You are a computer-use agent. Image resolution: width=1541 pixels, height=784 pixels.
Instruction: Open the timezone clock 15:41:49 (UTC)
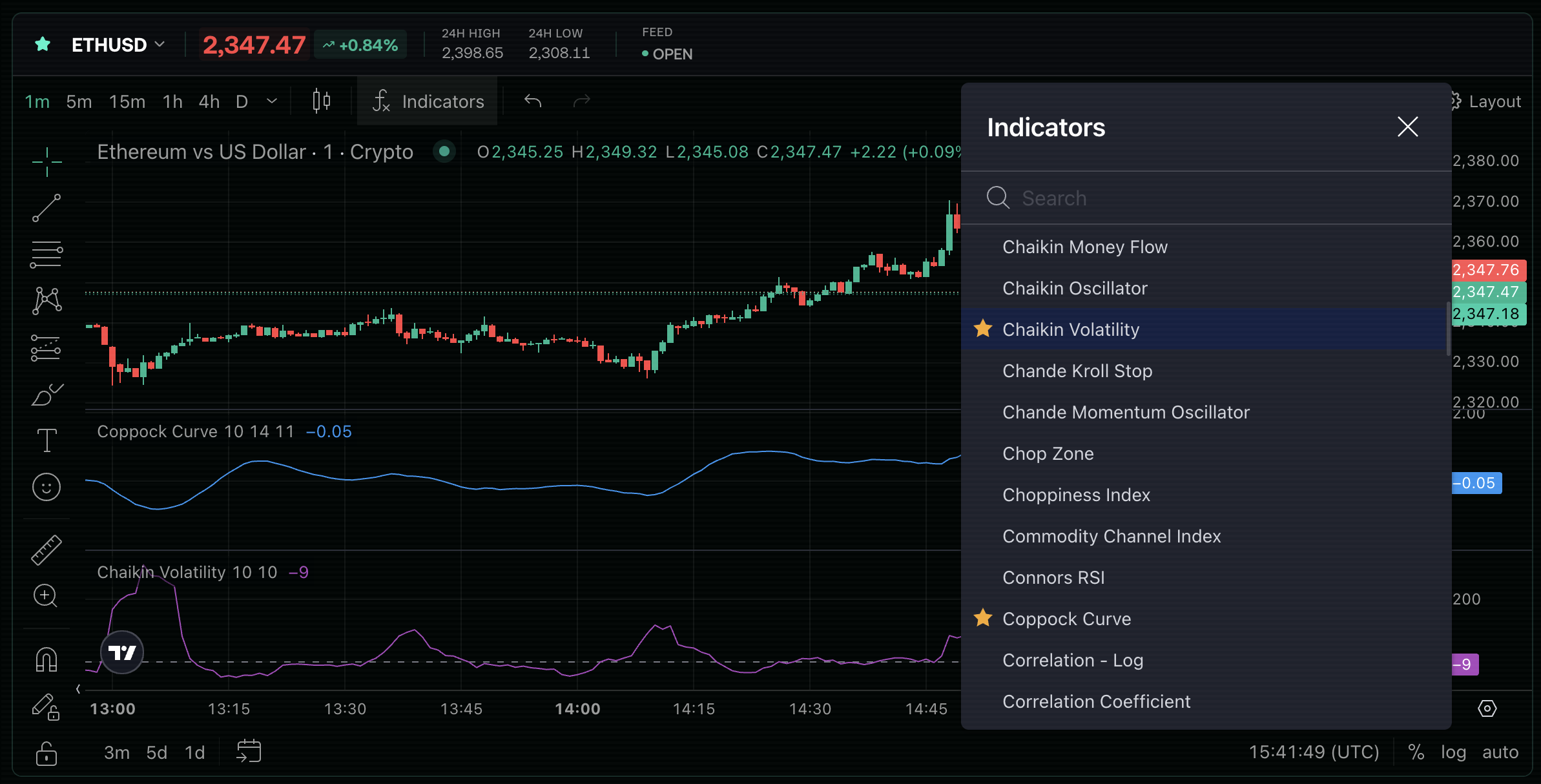coord(1314,752)
